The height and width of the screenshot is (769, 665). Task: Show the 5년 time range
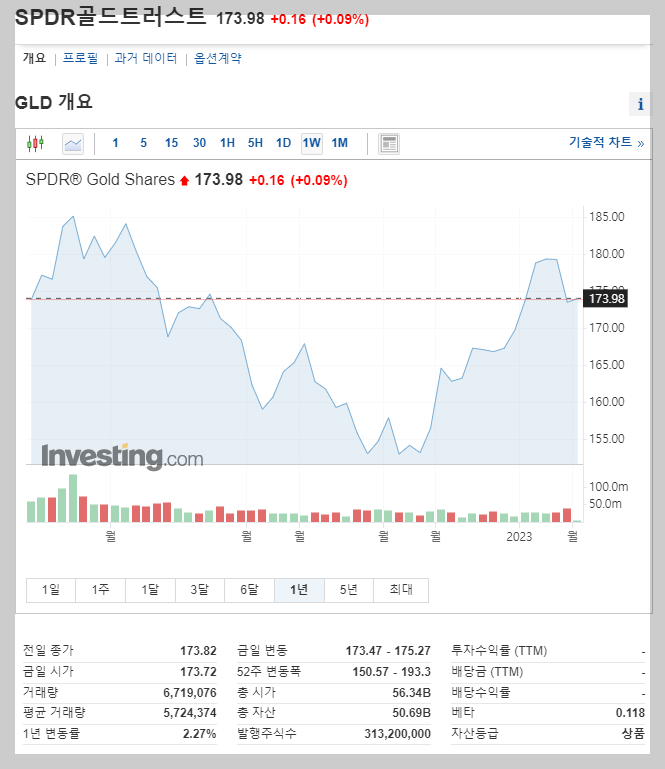click(x=349, y=590)
